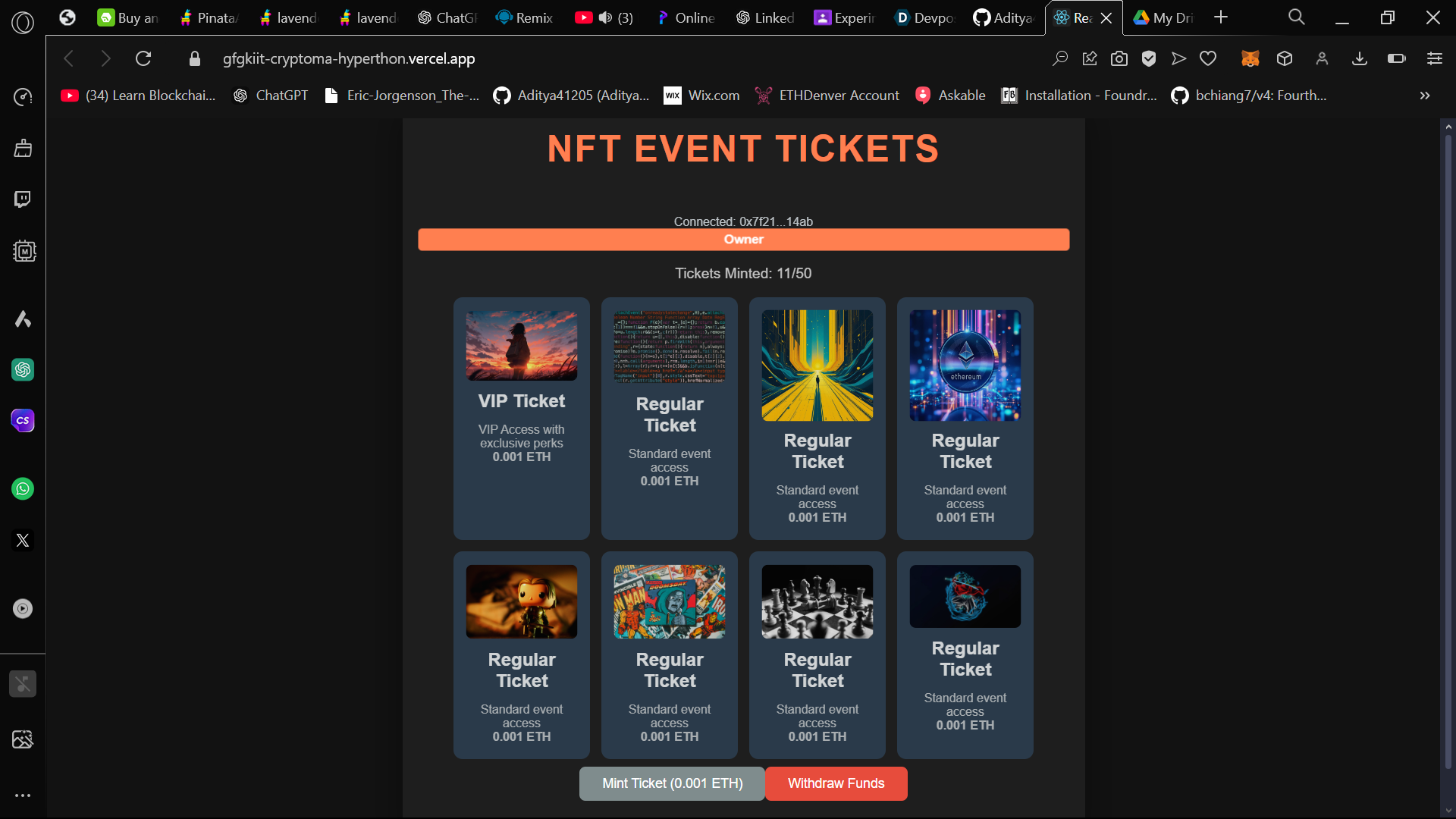Click the Mint Ticket button
The height and width of the screenshot is (819, 1456).
671,783
